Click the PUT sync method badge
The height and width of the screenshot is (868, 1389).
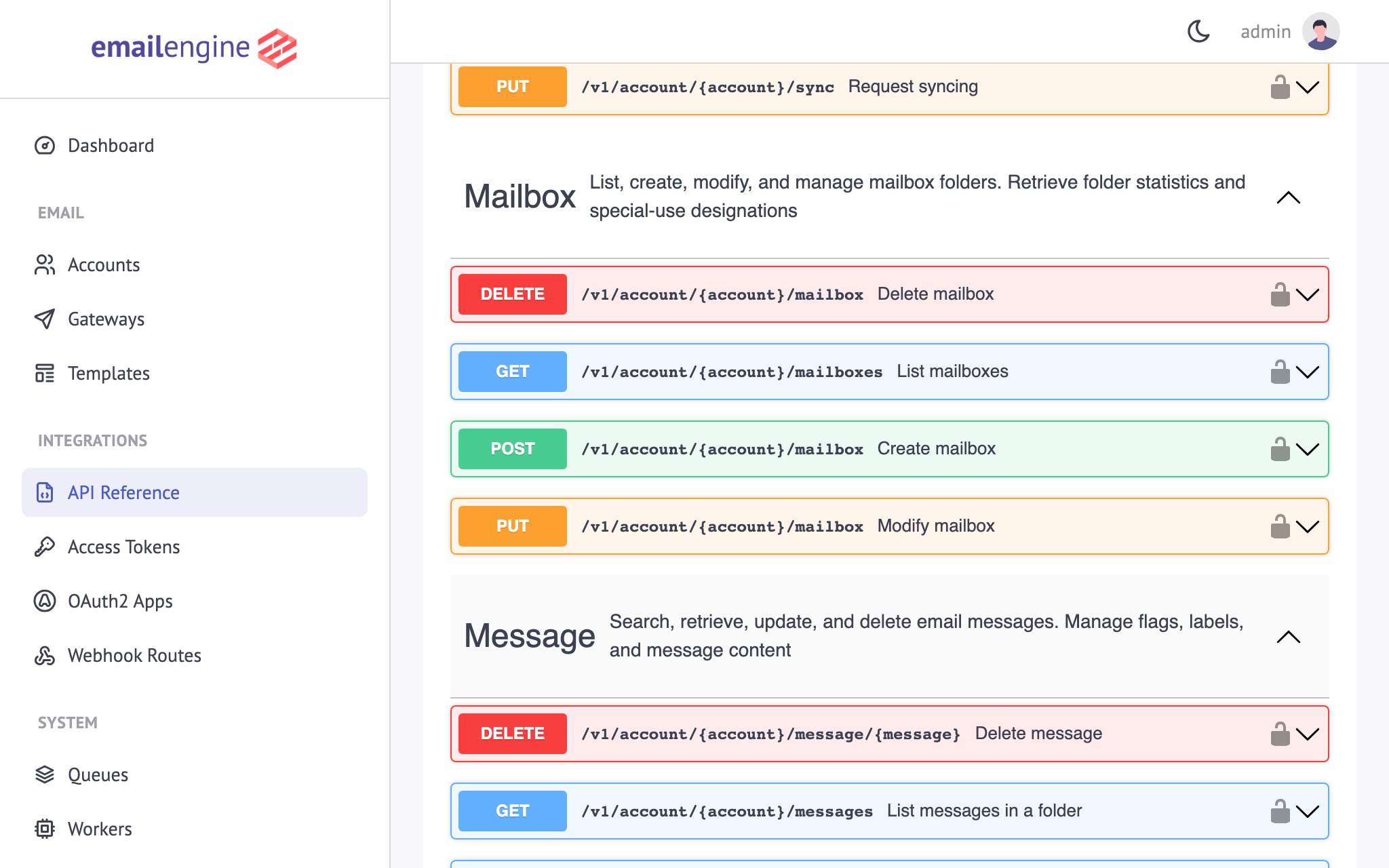click(x=513, y=87)
